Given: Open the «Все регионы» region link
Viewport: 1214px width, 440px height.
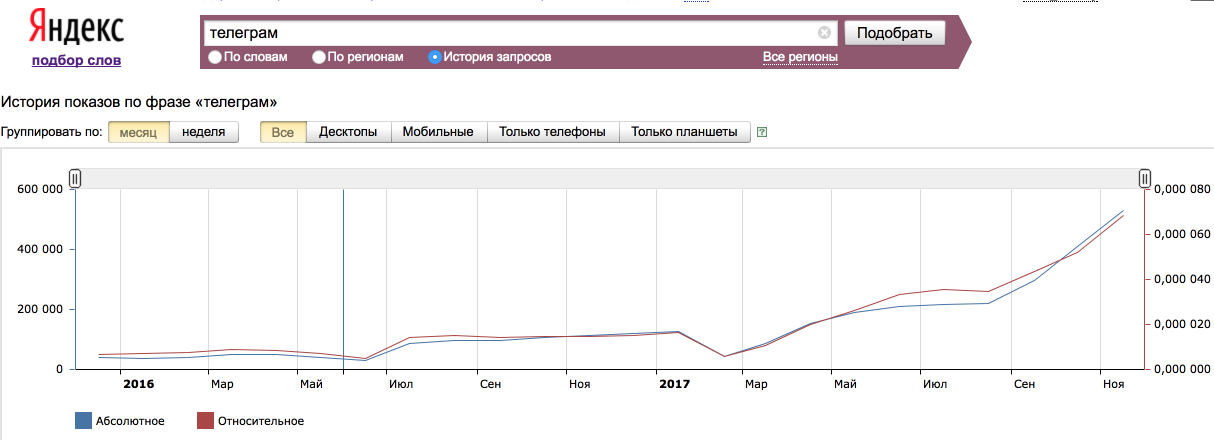Looking at the screenshot, I should coord(800,57).
